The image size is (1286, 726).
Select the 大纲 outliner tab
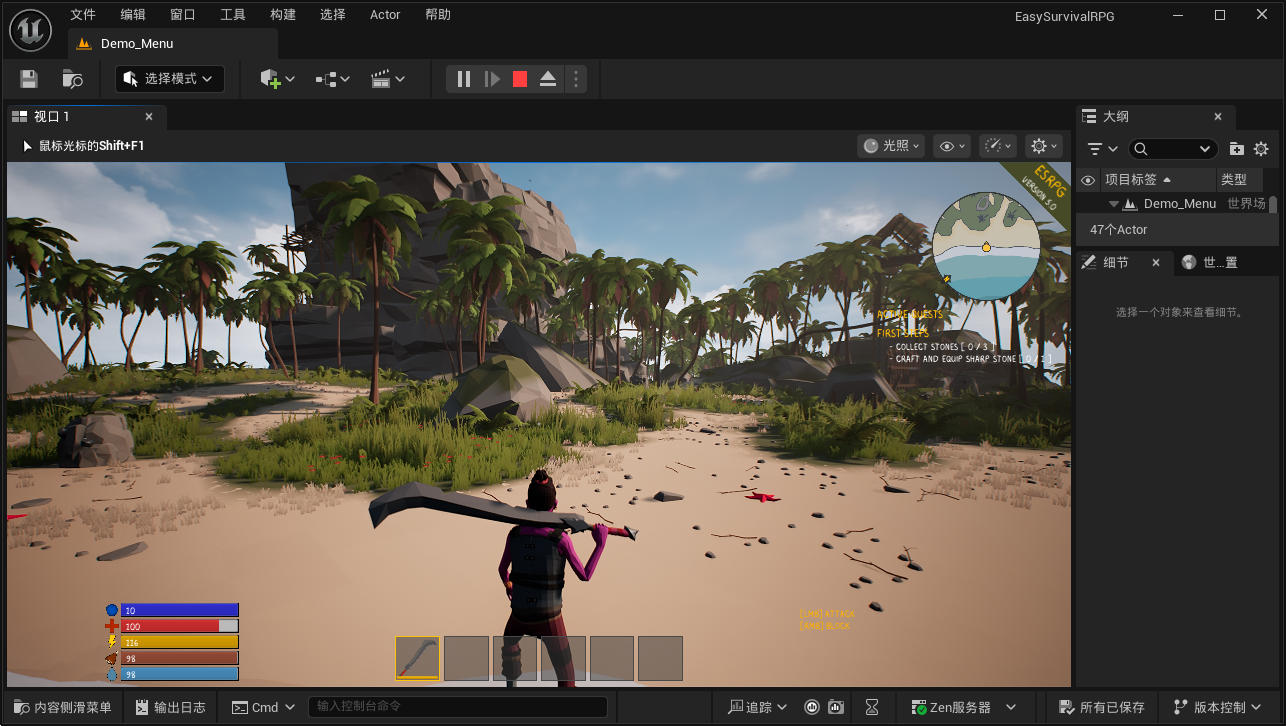(1155, 117)
